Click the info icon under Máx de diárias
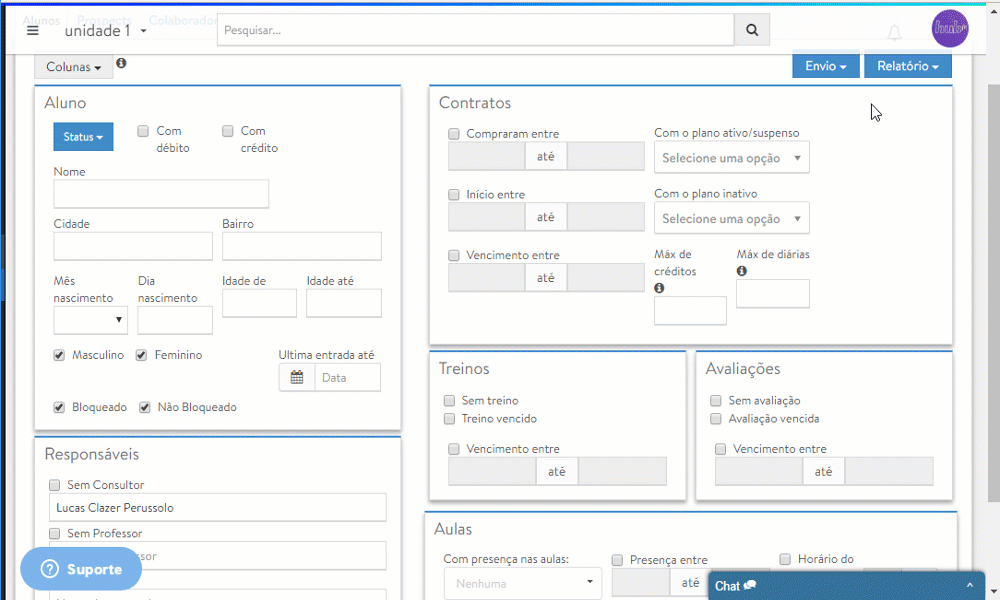 [x=742, y=271]
